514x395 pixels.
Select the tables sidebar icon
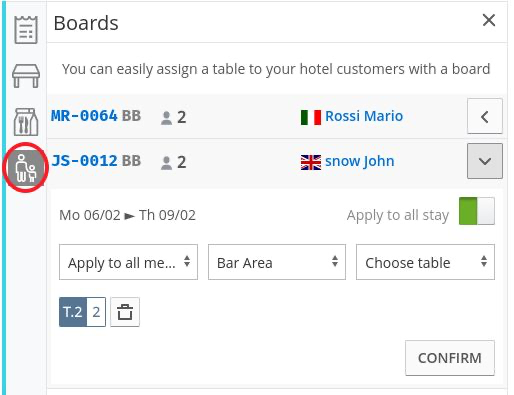[26, 76]
